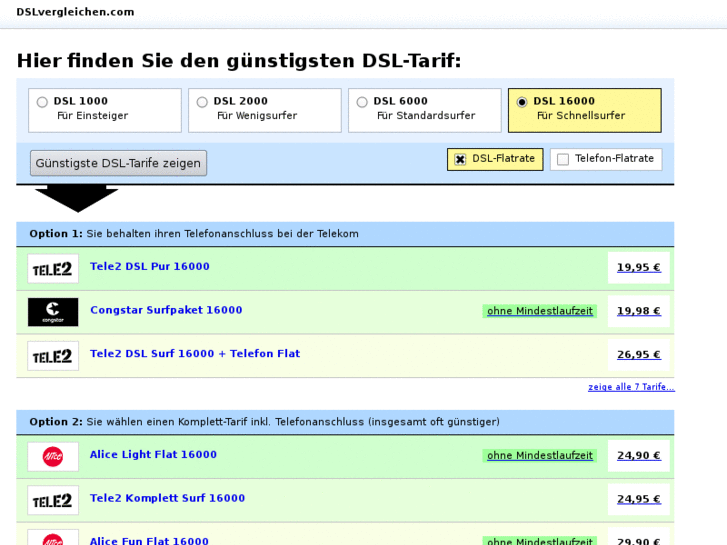Click the Congstar logo icon
The height and width of the screenshot is (545, 727).
(53, 312)
